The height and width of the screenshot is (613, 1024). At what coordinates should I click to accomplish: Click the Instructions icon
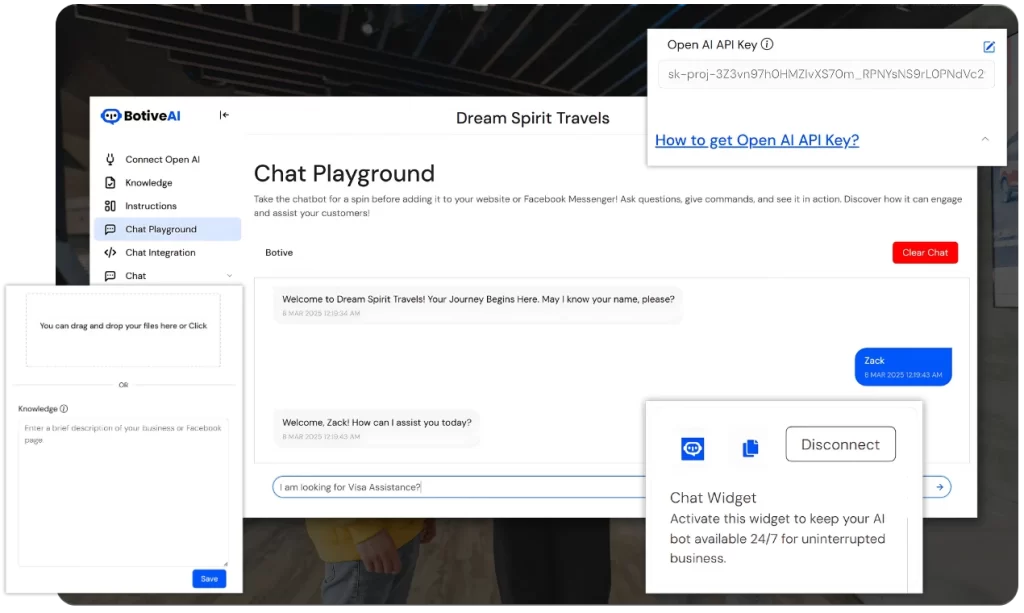pyautogui.click(x=110, y=206)
